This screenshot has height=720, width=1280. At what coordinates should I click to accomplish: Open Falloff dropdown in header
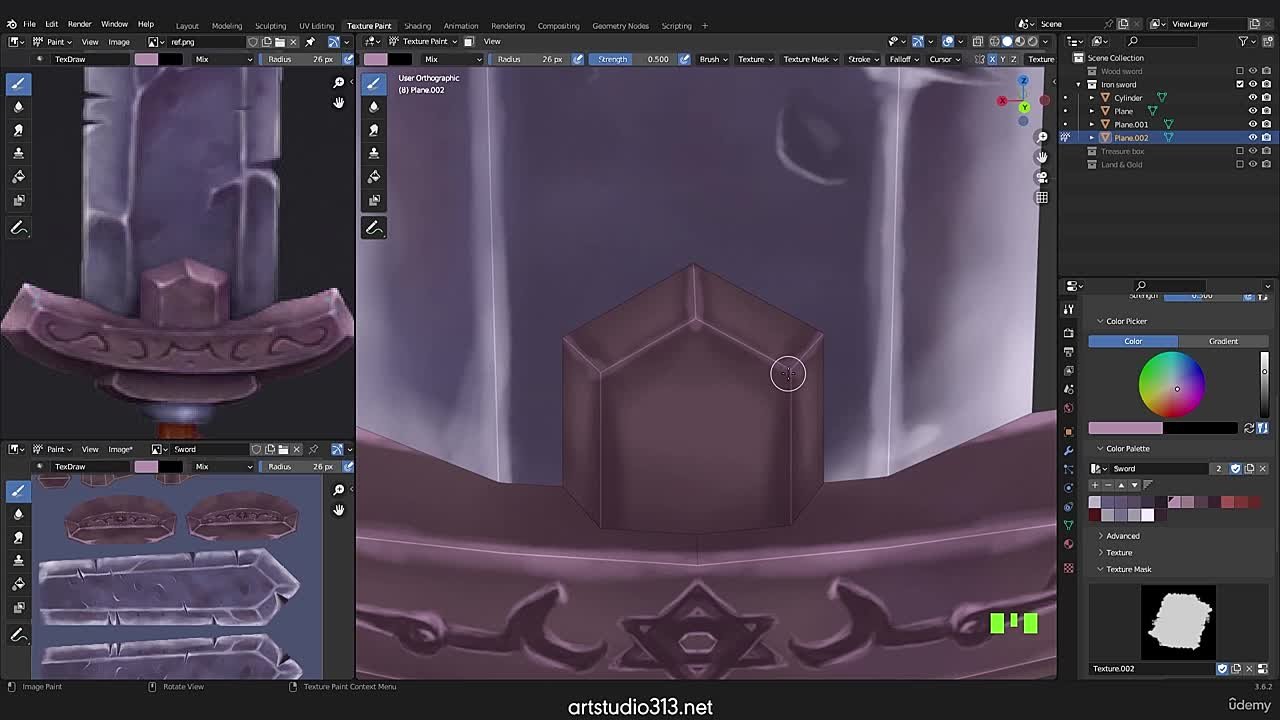904,59
